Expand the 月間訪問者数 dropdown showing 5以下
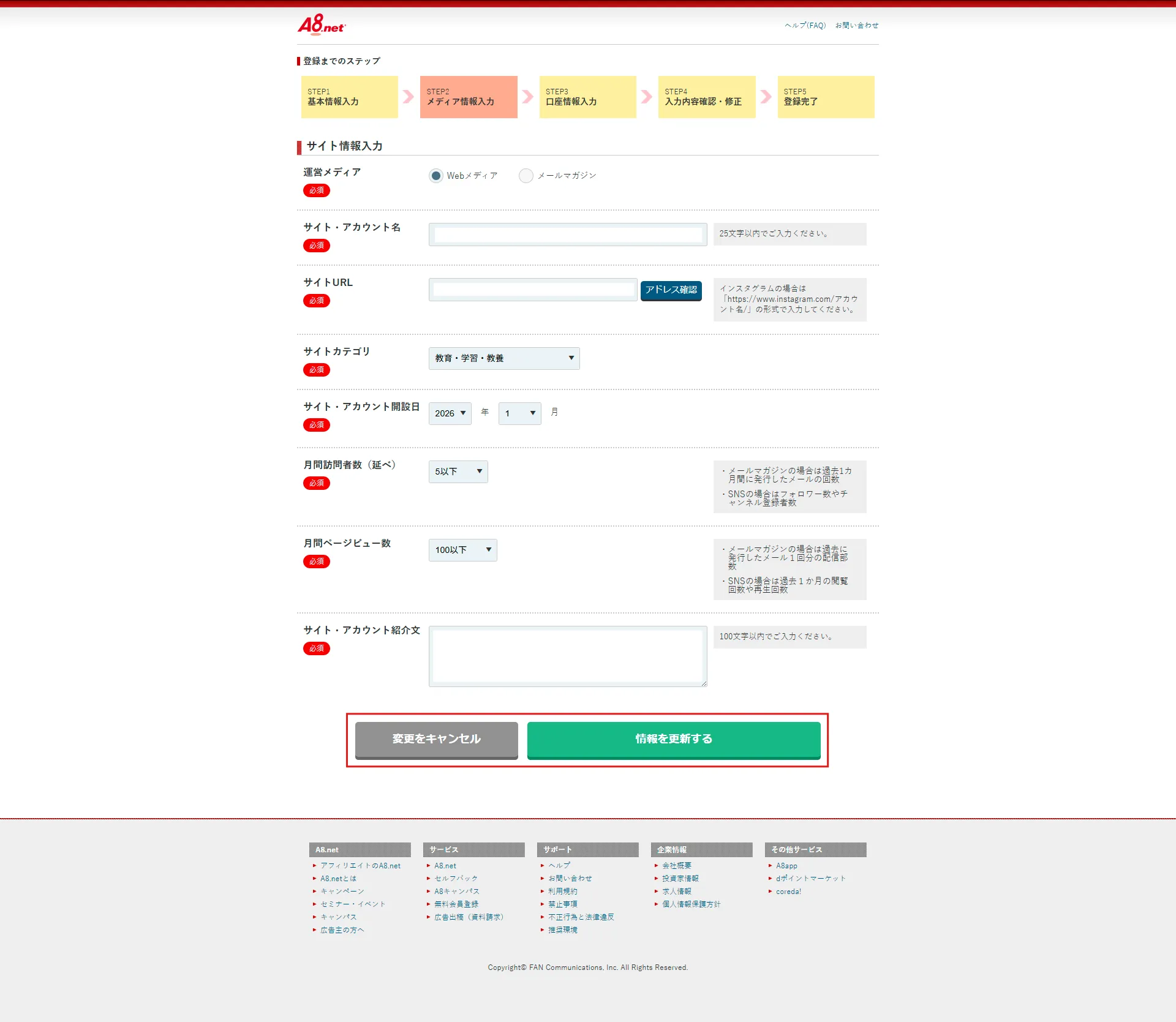The height and width of the screenshot is (1022, 1176). (458, 472)
